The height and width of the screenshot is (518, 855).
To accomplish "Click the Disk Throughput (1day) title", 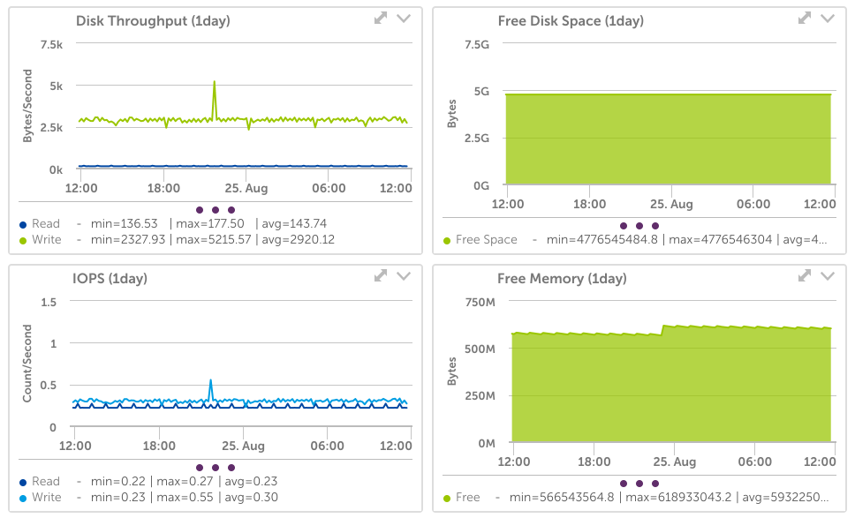I will tap(153, 21).
